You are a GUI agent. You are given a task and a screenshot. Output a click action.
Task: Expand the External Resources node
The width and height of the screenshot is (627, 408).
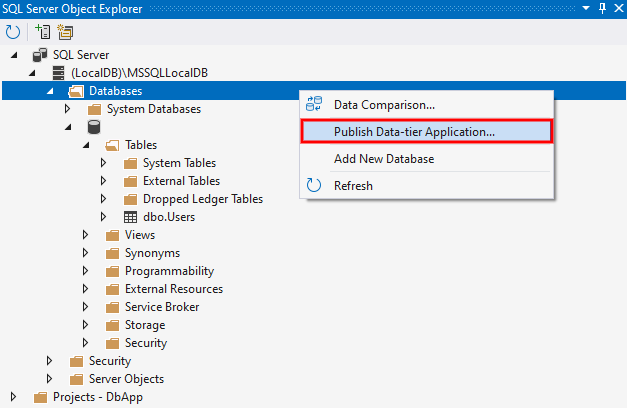point(85,289)
